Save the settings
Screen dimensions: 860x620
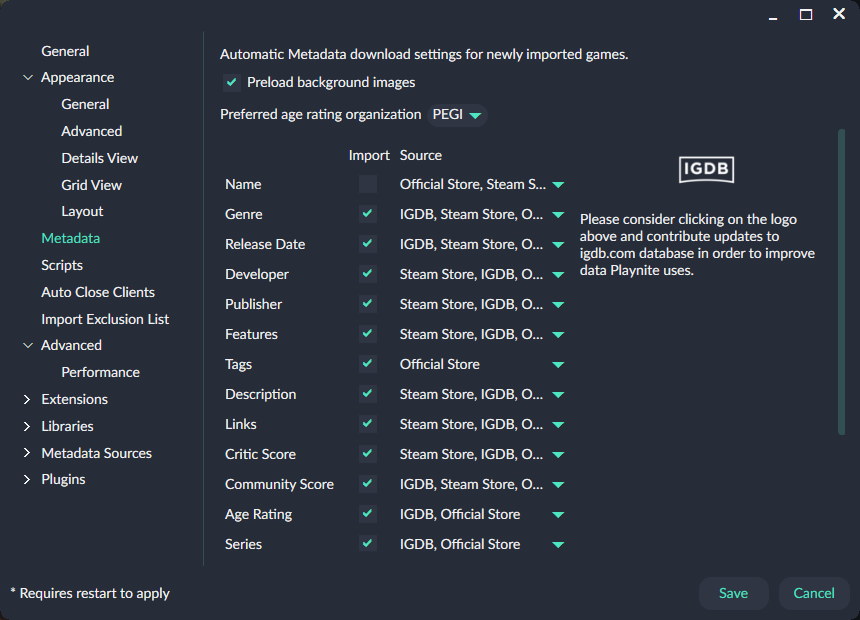[x=733, y=593]
